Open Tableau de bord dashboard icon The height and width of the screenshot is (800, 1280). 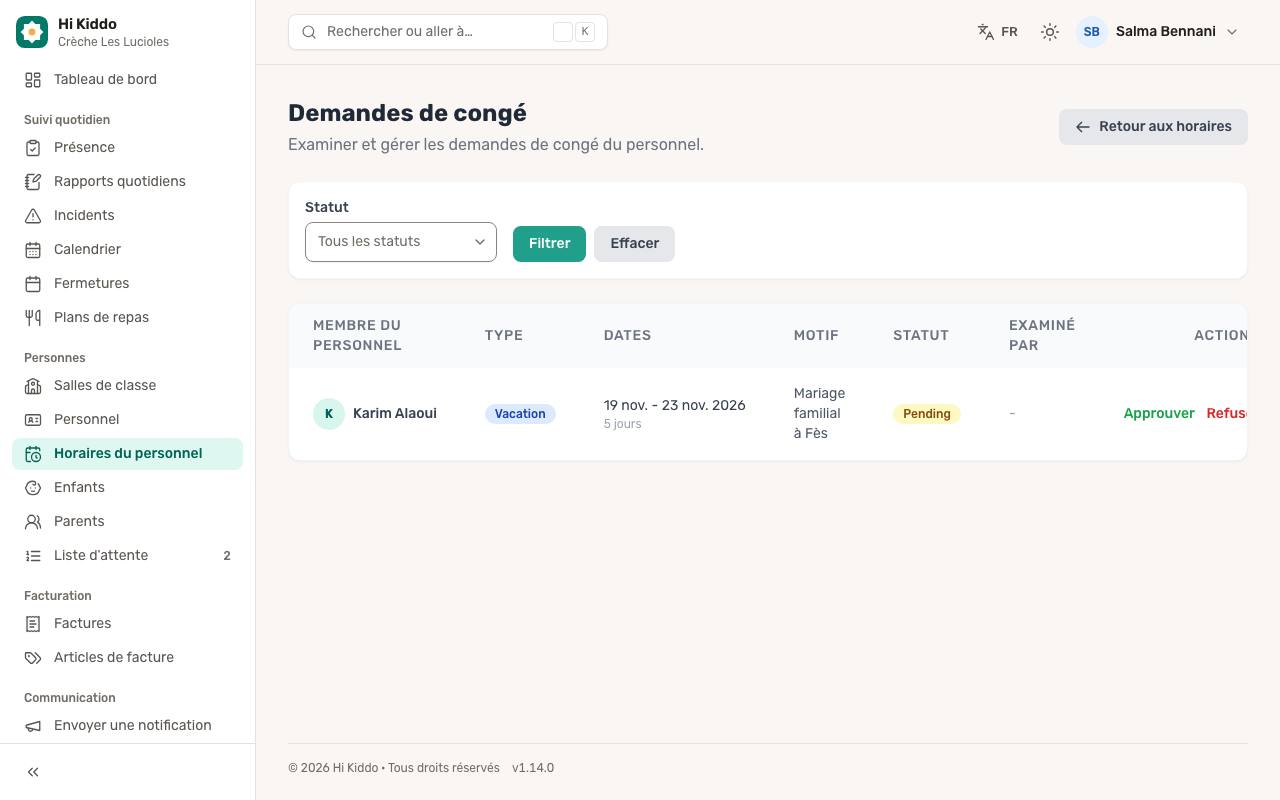tap(33, 80)
